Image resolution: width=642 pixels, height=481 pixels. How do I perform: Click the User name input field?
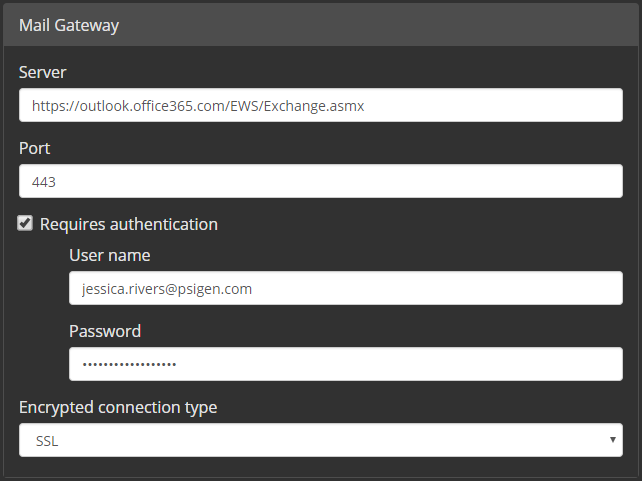(x=346, y=288)
